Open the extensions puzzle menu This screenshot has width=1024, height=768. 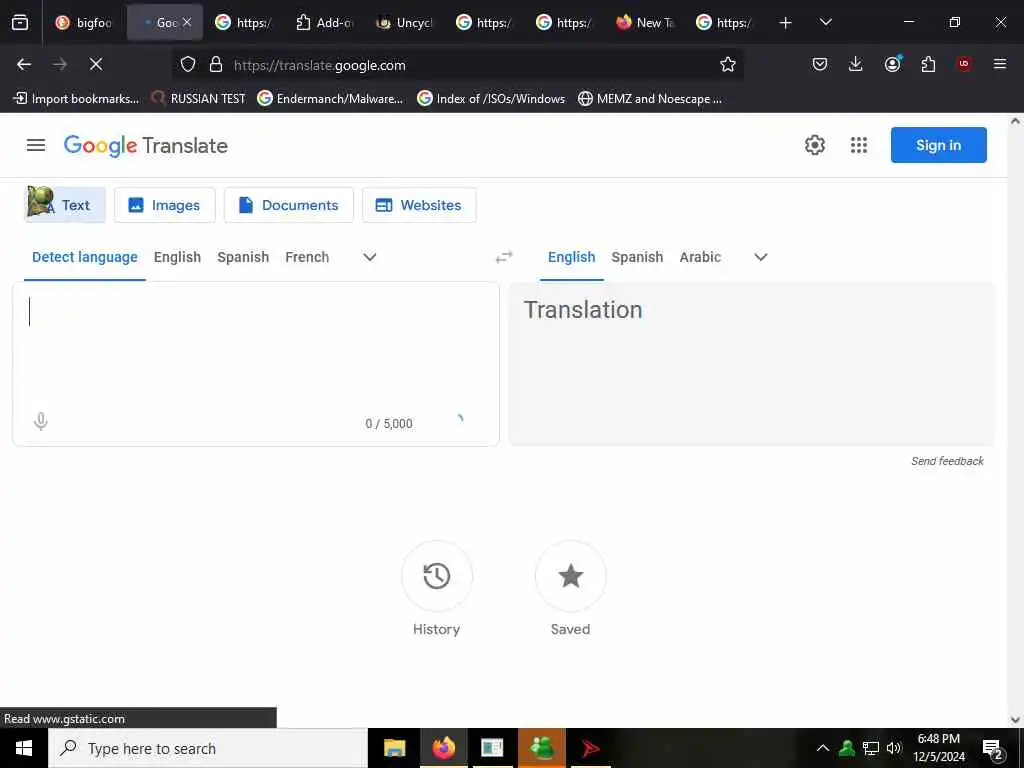point(928,64)
